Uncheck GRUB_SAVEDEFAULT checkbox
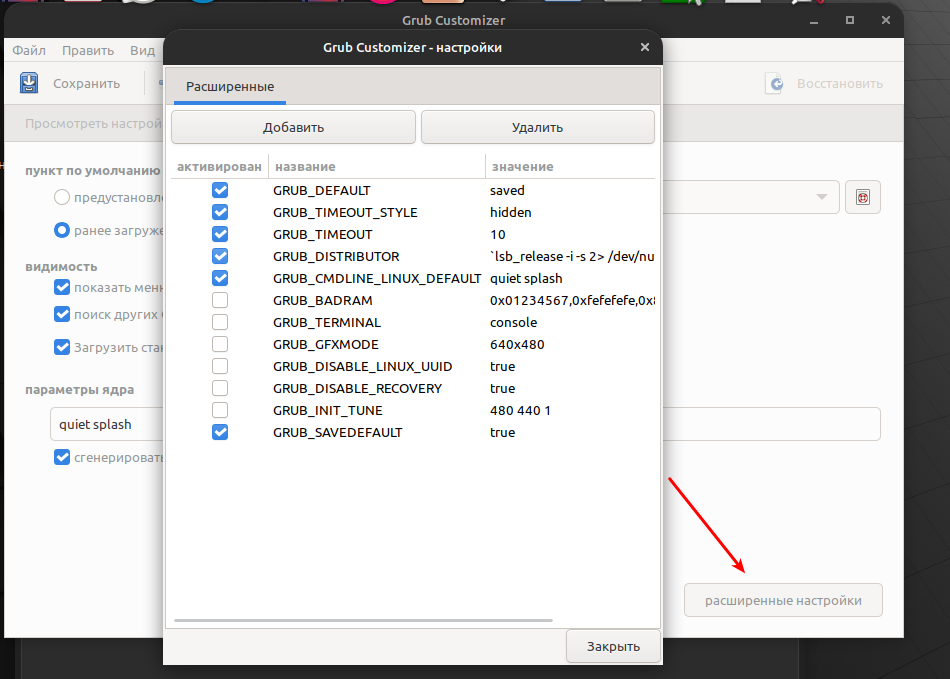This screenshot has height=679, width=950. tap(220, 432)
